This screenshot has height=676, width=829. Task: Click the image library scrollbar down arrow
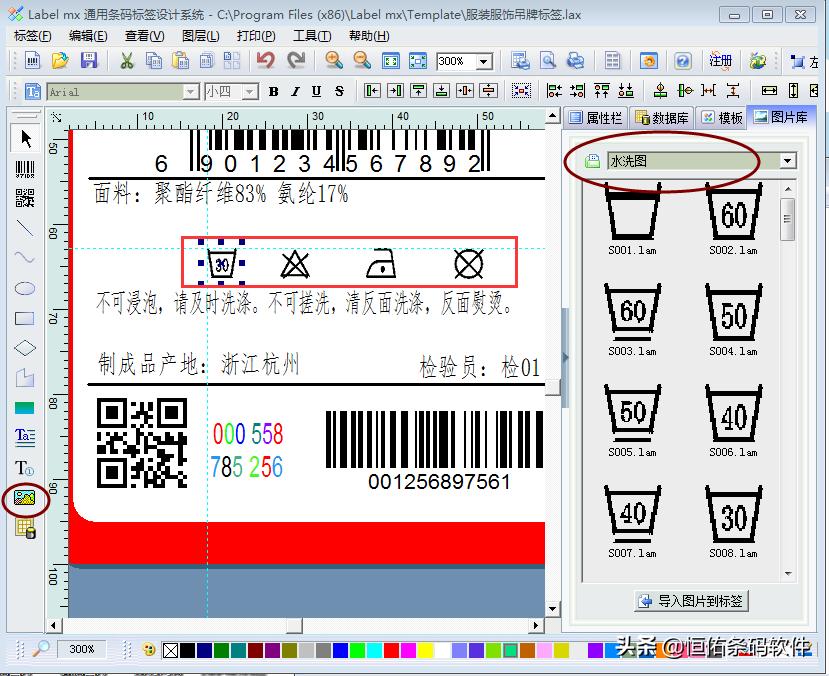pos(788,573)
